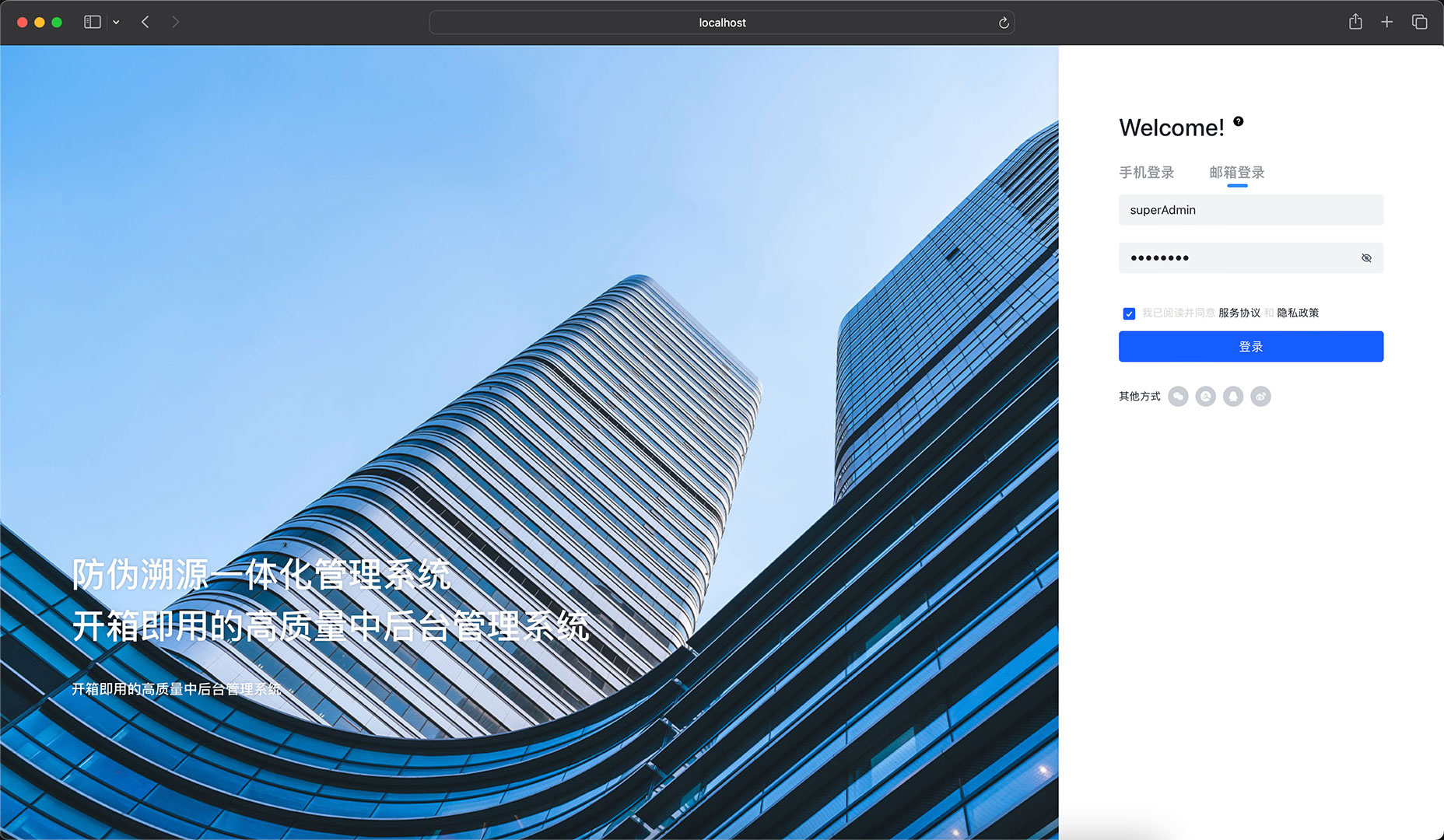This screenshot has height=840, width=1444.
Task: Show the Safari sidebar
Action: click(x=93, y=23)
